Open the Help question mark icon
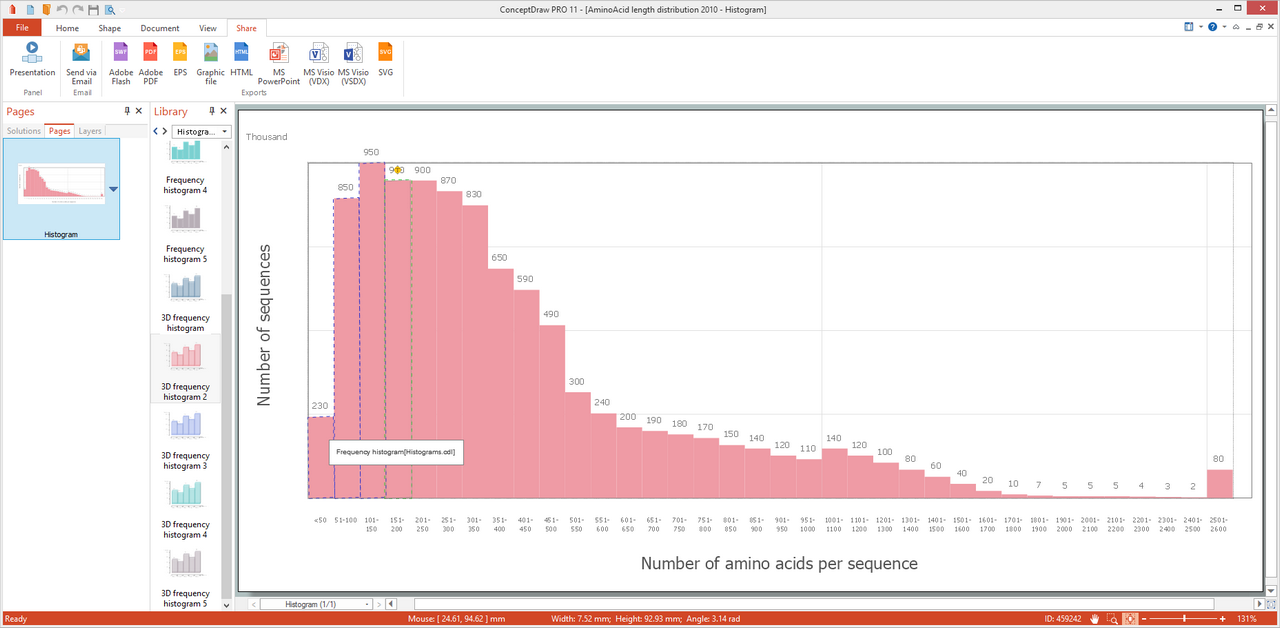This screenshot has width=1280, height=628. [1212, 28]
